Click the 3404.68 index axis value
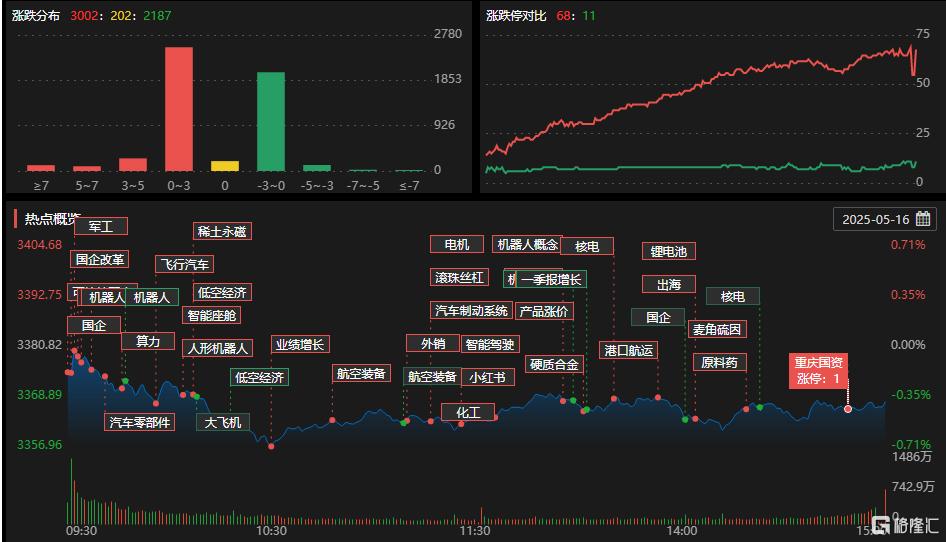 pos(39,244)
